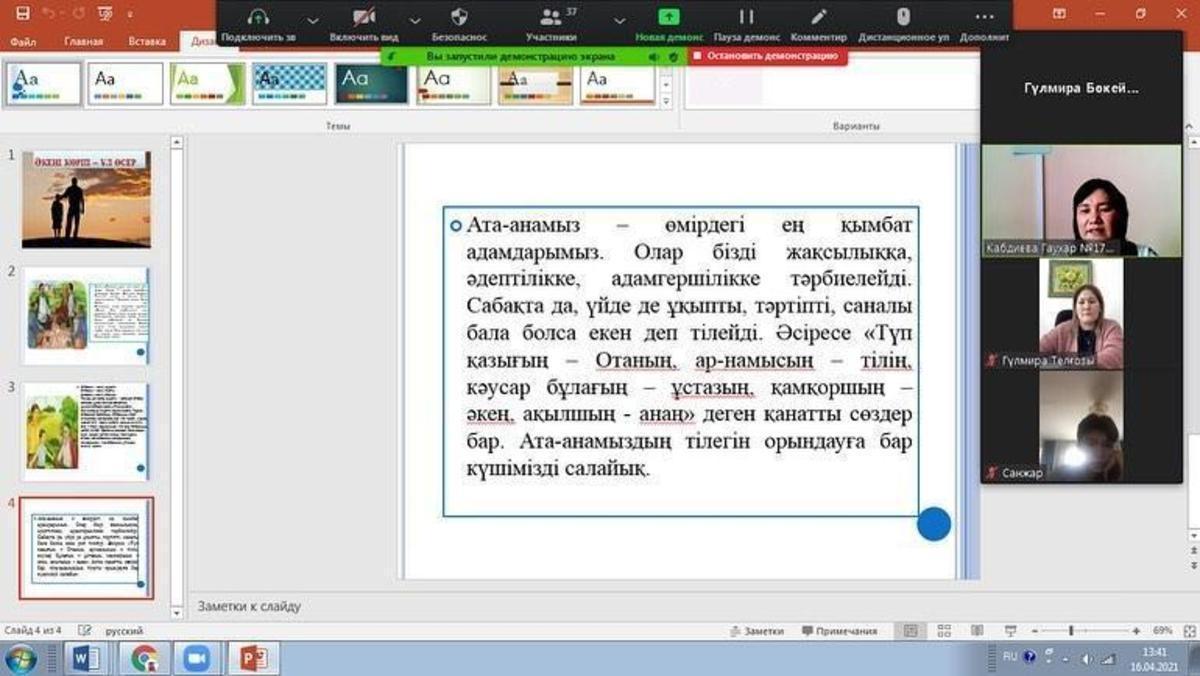
Task: Switch to slide sorter view
Action: (938, 631)
